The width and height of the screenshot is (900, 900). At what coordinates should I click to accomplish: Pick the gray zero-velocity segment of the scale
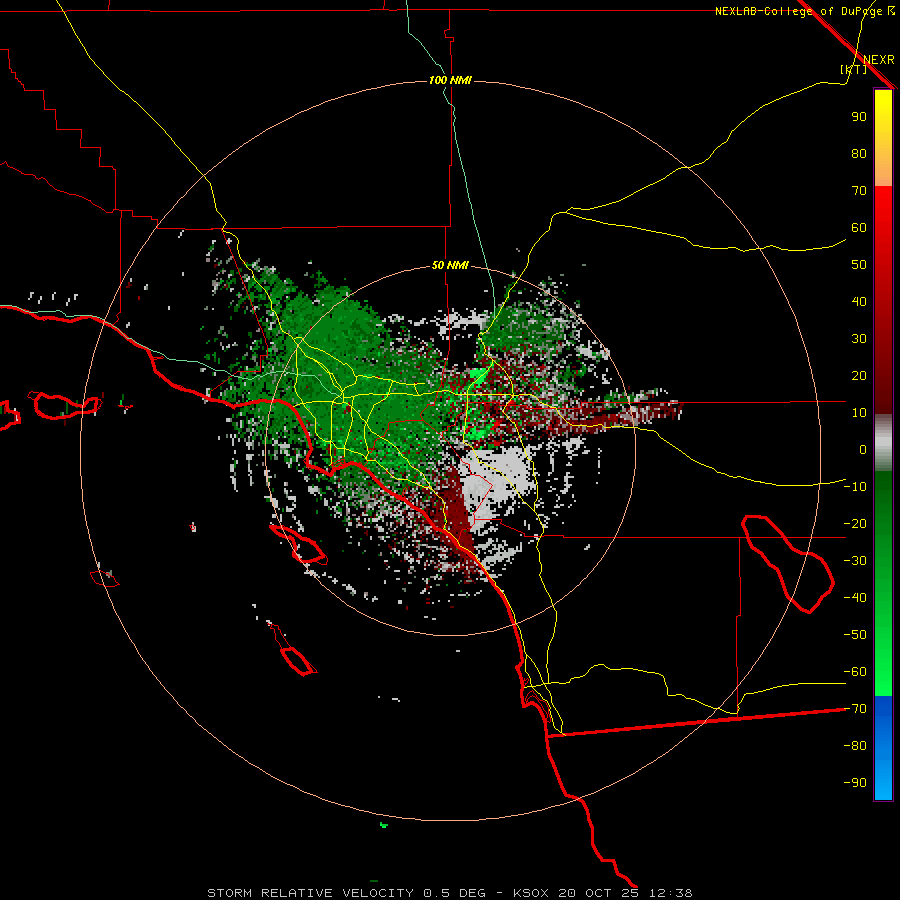point(883,443)
